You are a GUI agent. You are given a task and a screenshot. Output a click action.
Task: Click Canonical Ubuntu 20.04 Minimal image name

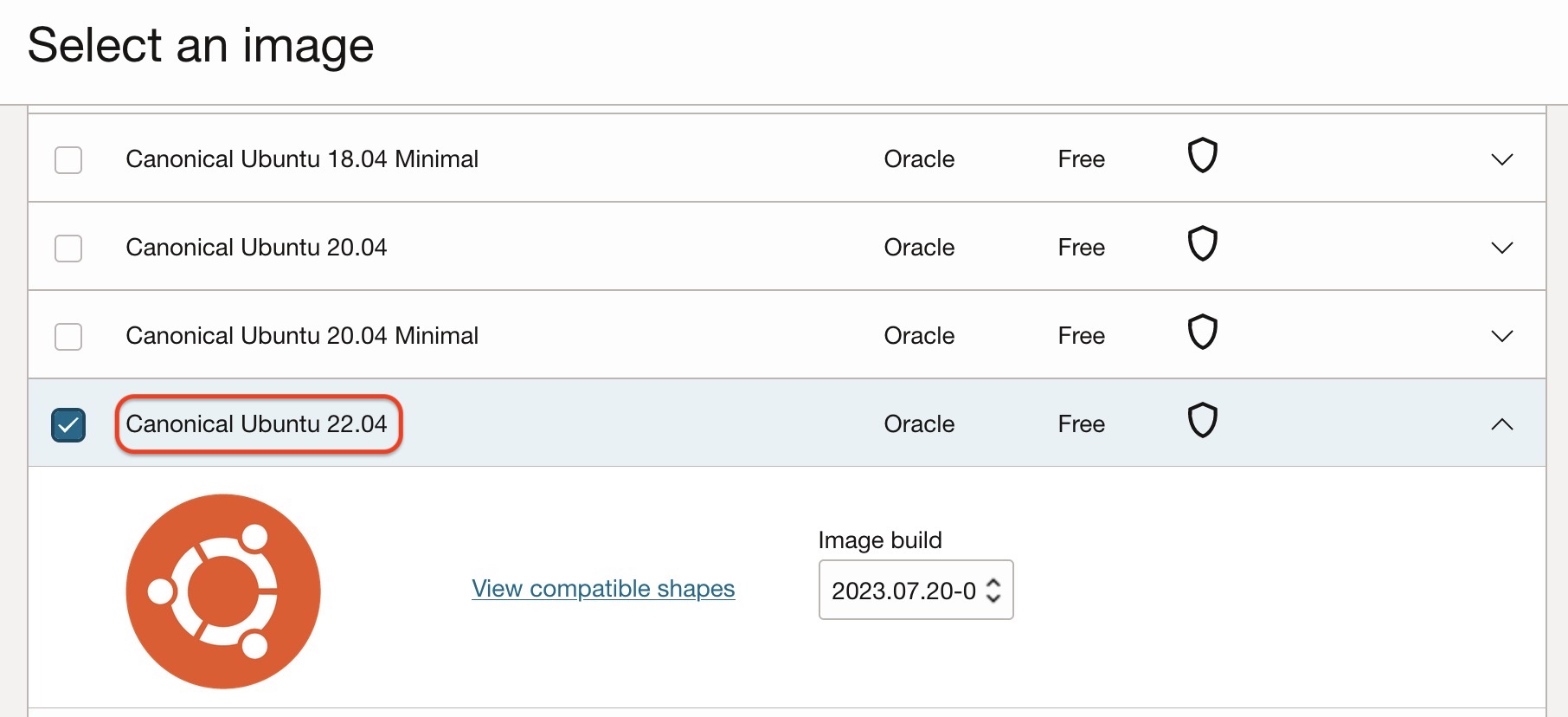point(302,336)
